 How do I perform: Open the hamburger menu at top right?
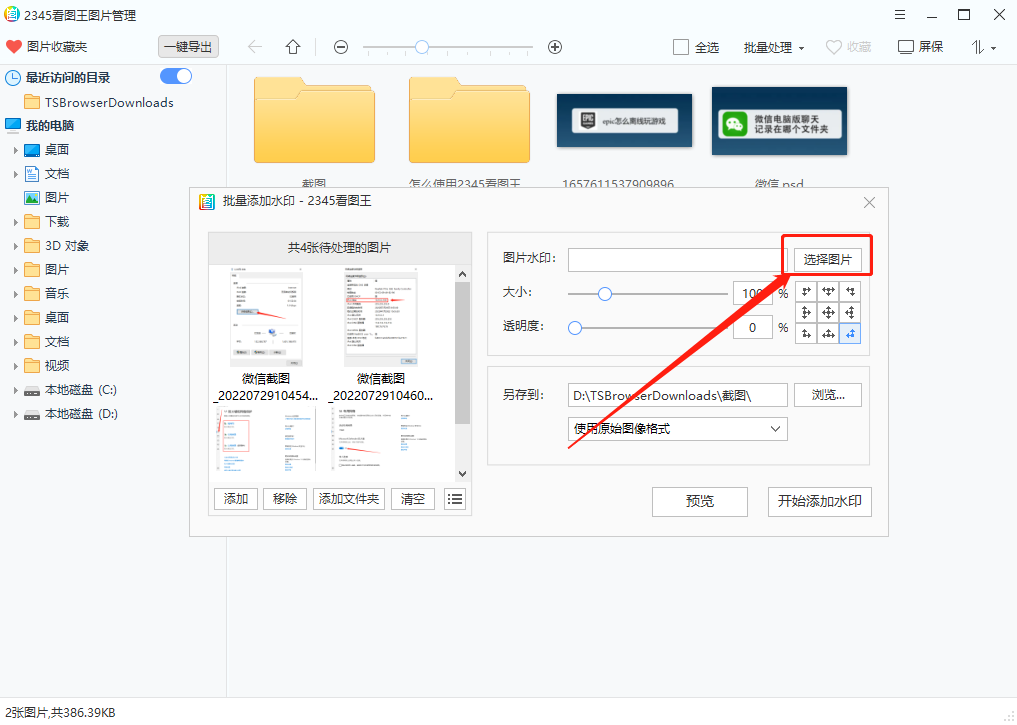(x=899, y=14)
